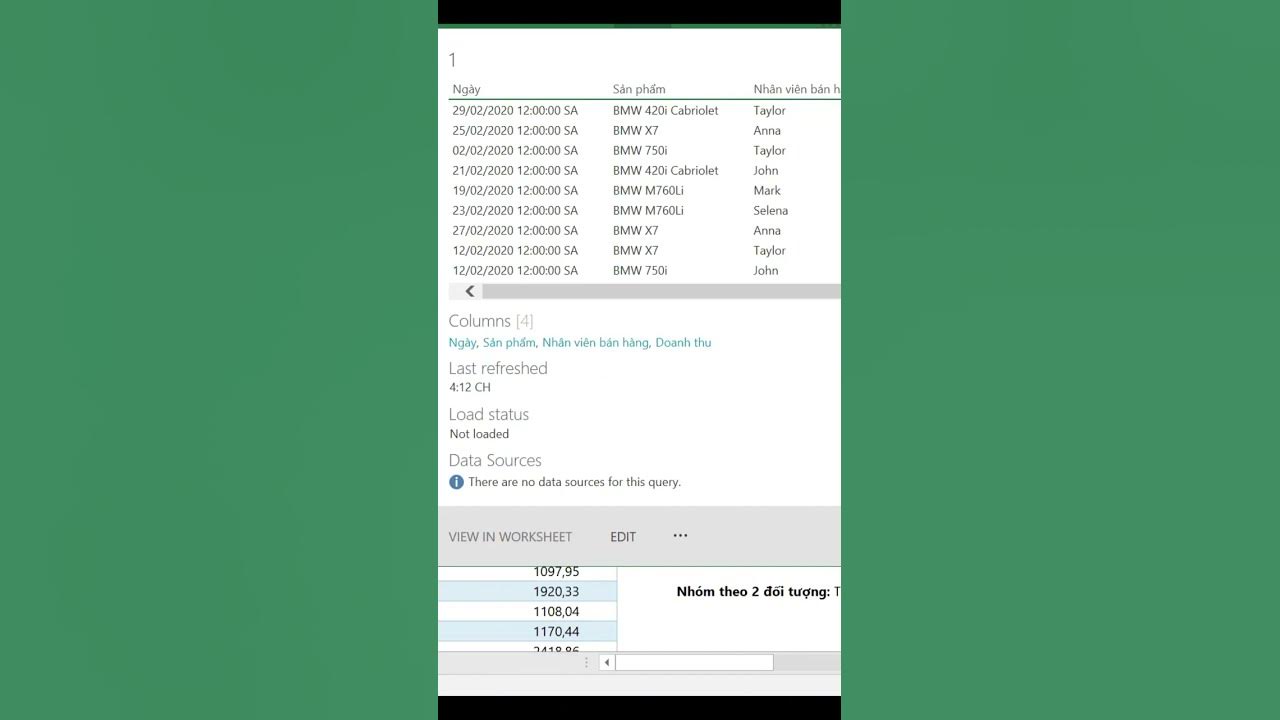Screen dimensions: 1280x720
Task: Select cell with value 1097,95
Action: (x=528, y=572)
